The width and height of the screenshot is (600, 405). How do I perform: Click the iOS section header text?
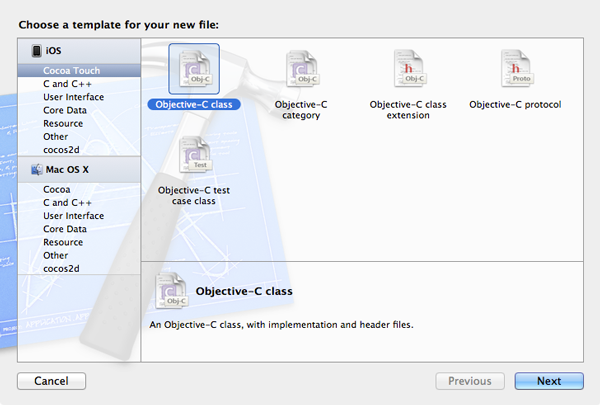[x=54, y=51]
